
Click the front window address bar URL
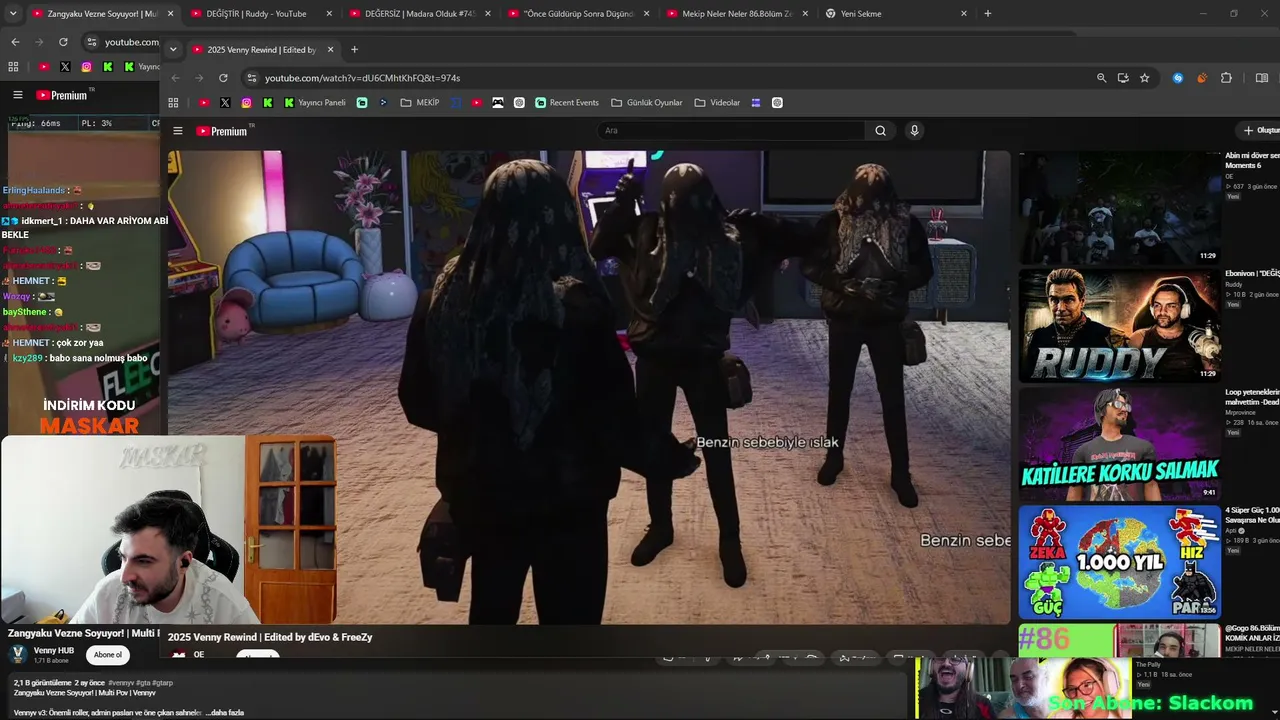363,78
